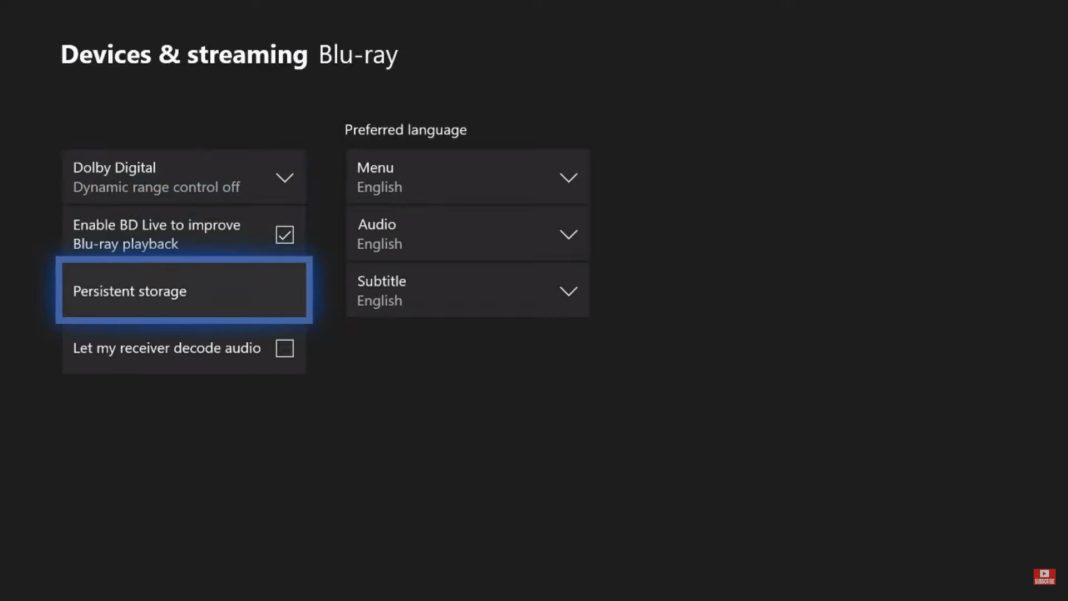The height and width of the screenshot is (601, 1068).
Task: Expand the Audio language dropdown
Action: click(467, 234)
